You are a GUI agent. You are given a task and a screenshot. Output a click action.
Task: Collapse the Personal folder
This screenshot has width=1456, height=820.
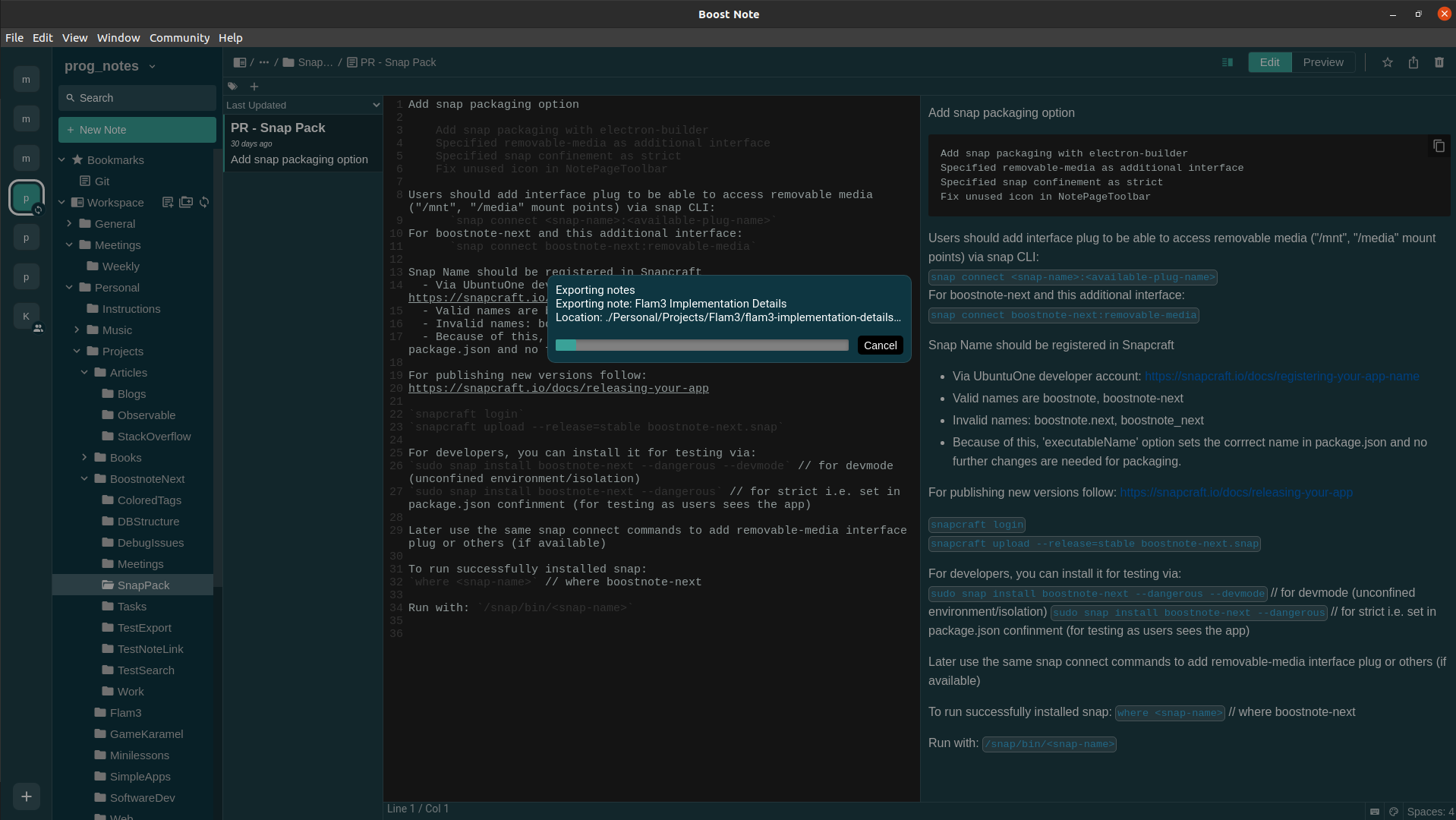coord(70,288)
